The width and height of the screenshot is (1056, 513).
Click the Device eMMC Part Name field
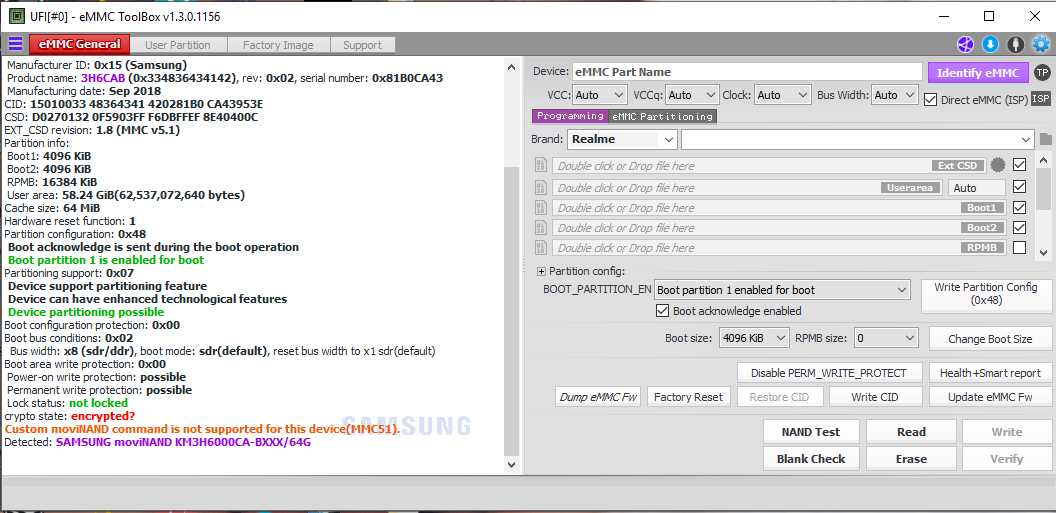747,72
